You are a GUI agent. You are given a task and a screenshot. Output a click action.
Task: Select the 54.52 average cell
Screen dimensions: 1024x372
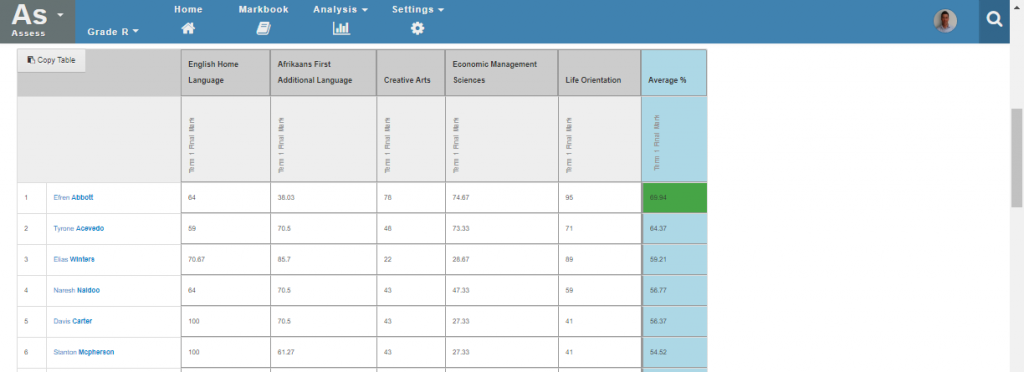click(x=675, y=352)
